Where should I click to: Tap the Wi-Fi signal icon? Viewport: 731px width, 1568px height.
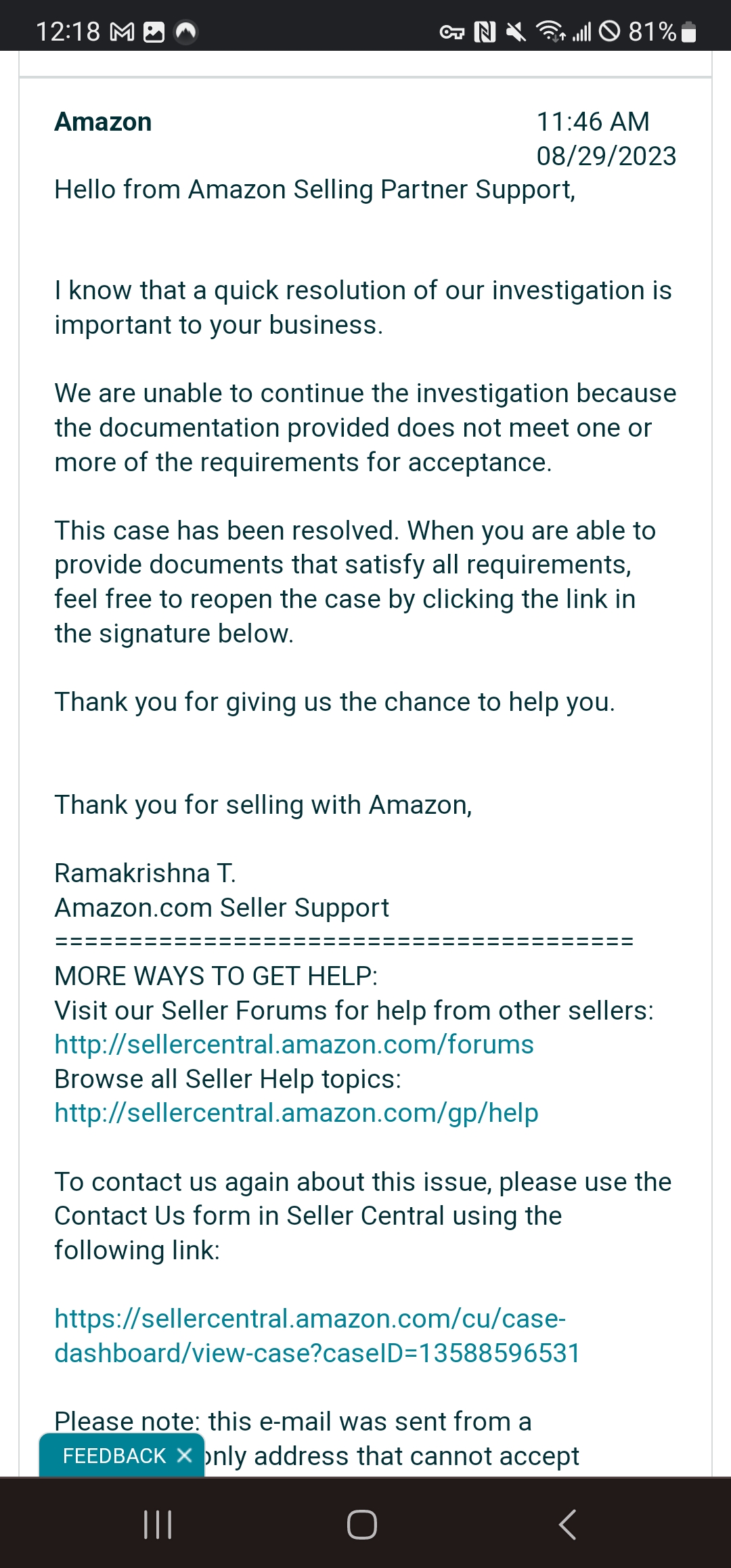[x=550, y=31]
